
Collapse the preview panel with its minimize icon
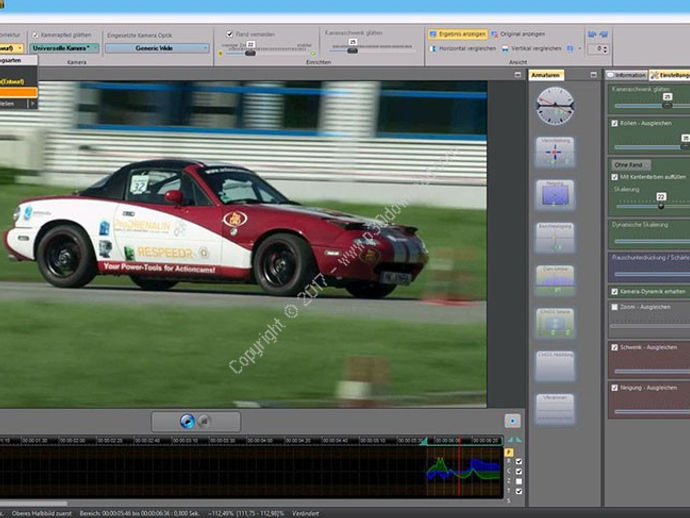(x=518, y=75)
